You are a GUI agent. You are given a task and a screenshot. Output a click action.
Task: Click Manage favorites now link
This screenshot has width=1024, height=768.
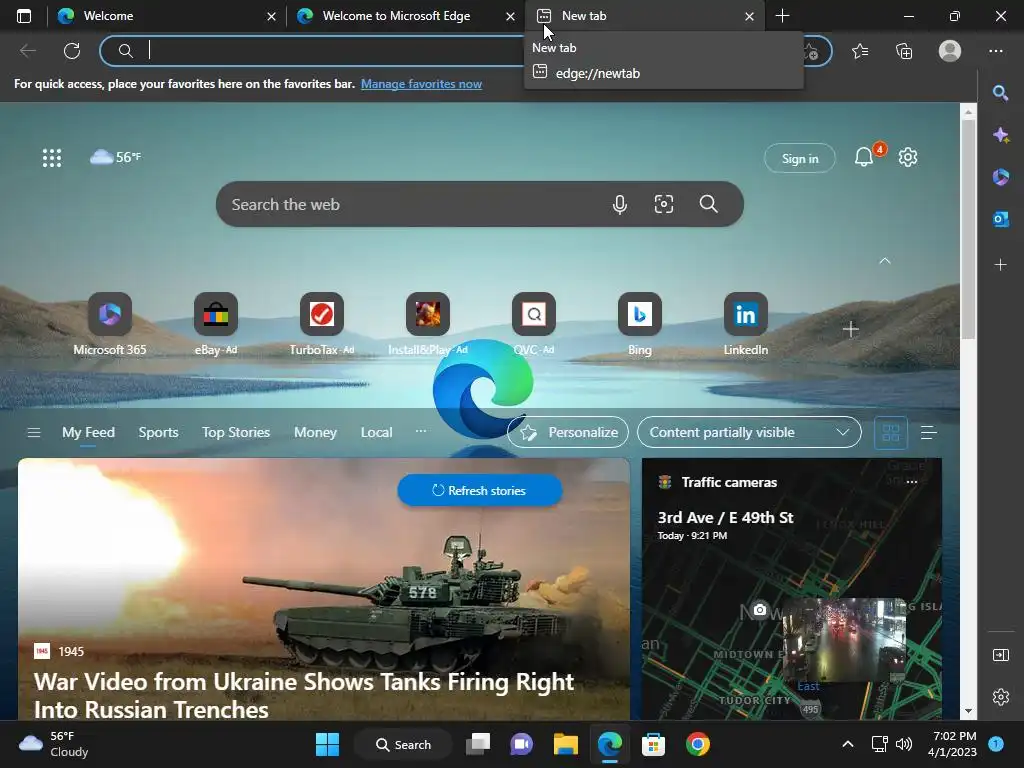[x=421, y=84]
